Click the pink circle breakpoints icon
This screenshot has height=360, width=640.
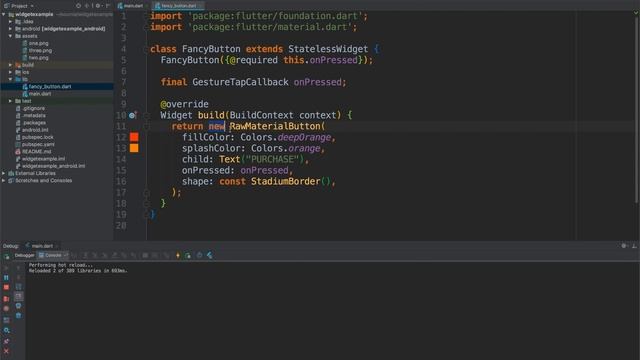tap(6, 309)
